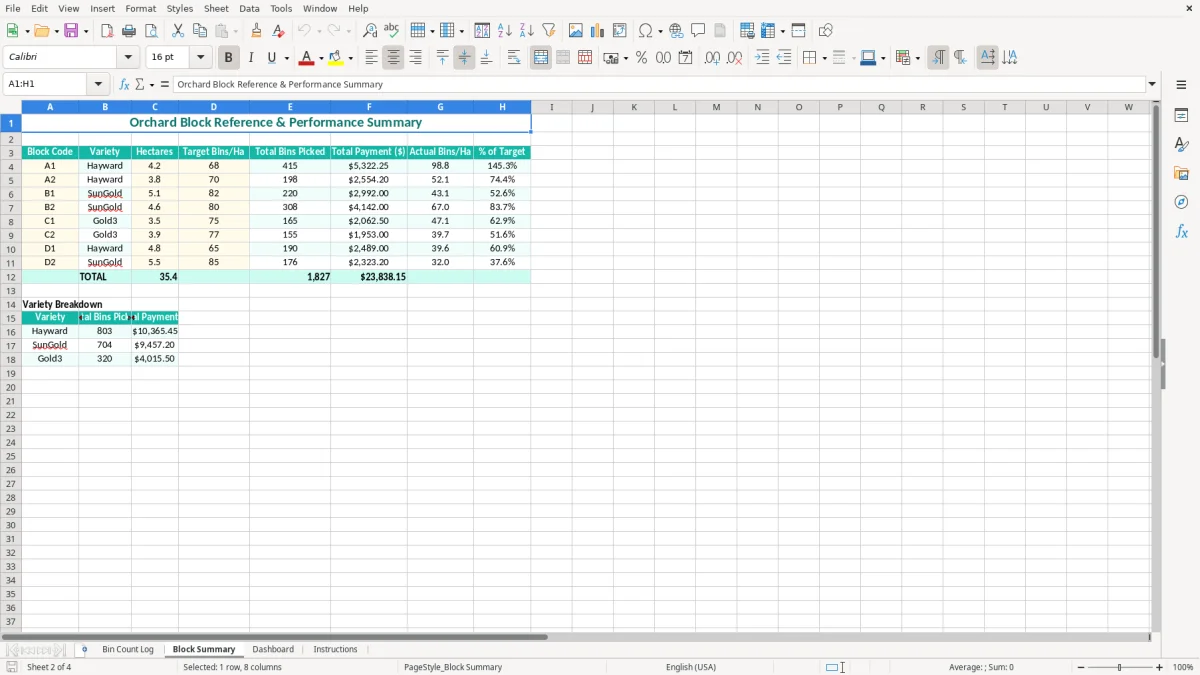Screen dimensions: 1200x675
Task: Click the Cut scissors icon
Action: coord(178,31)
